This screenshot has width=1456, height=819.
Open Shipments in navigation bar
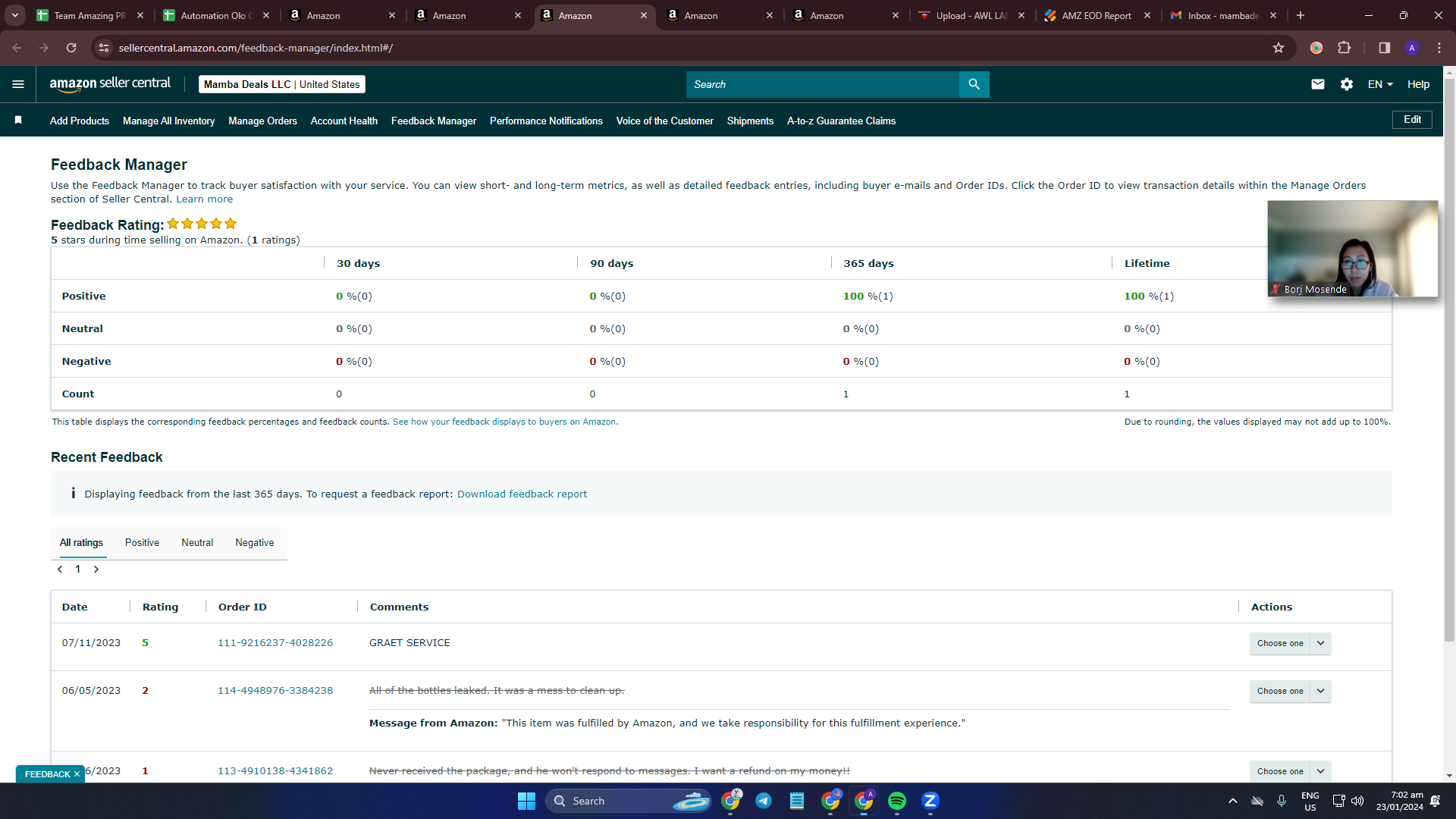click(750, 121)
